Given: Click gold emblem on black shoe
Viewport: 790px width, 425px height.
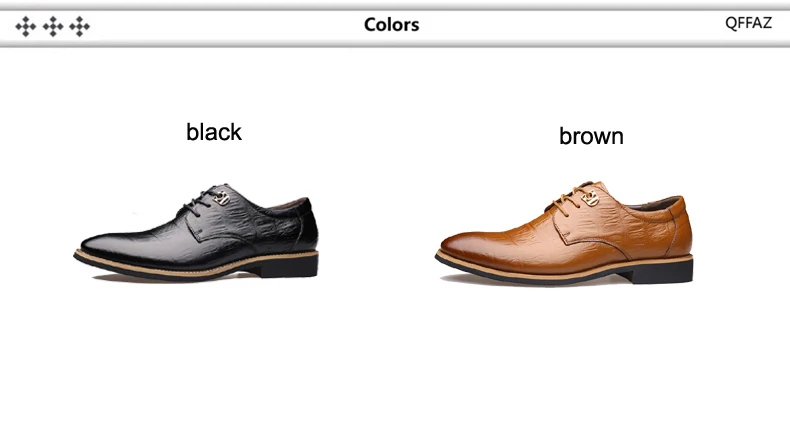Looking at the screenshot, I should click(221, 197).
